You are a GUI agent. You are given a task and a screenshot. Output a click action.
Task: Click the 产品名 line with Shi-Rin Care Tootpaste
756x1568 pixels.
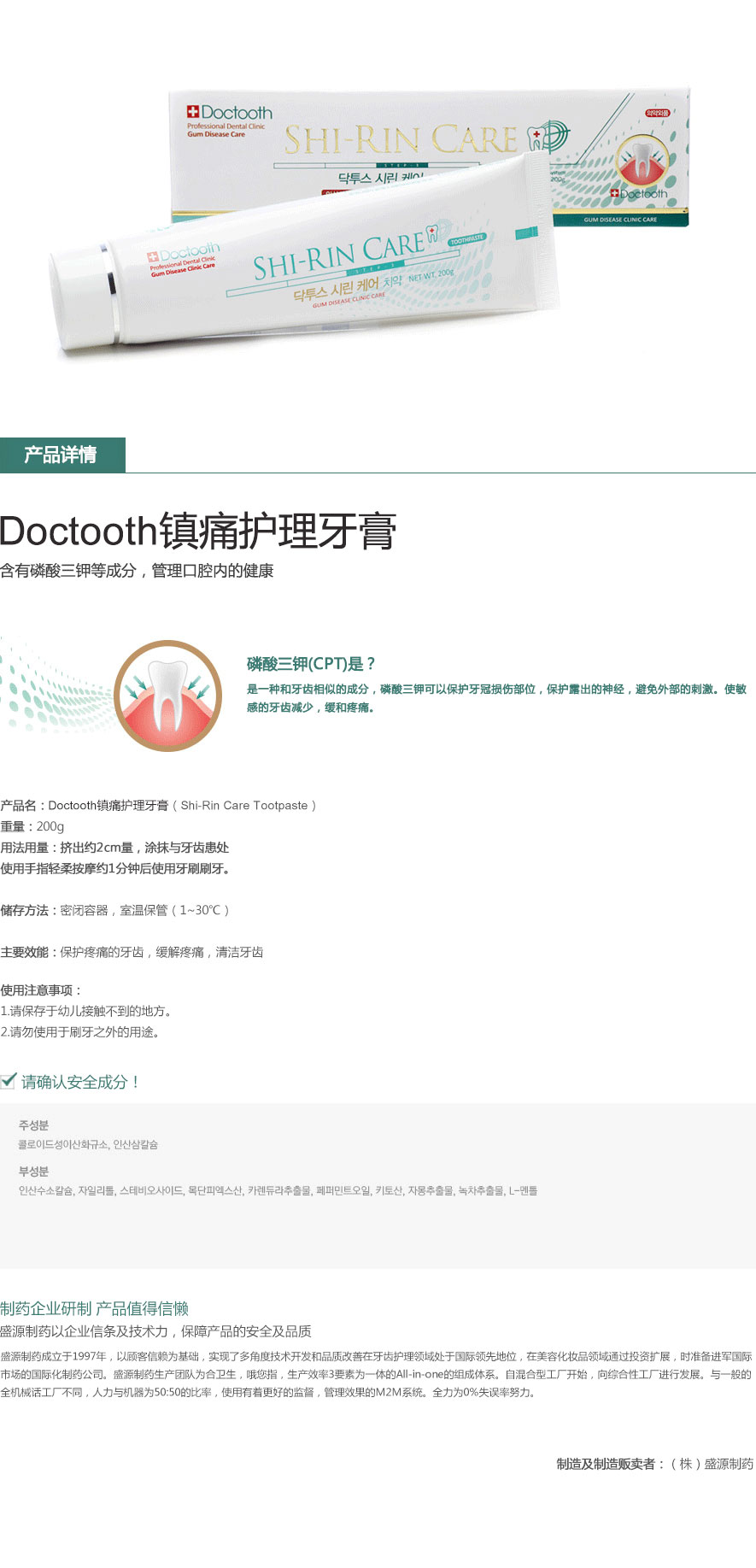(158, 805)
